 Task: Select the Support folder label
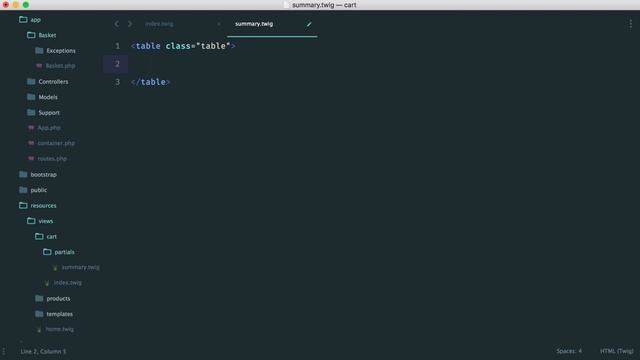coord(49,113)
